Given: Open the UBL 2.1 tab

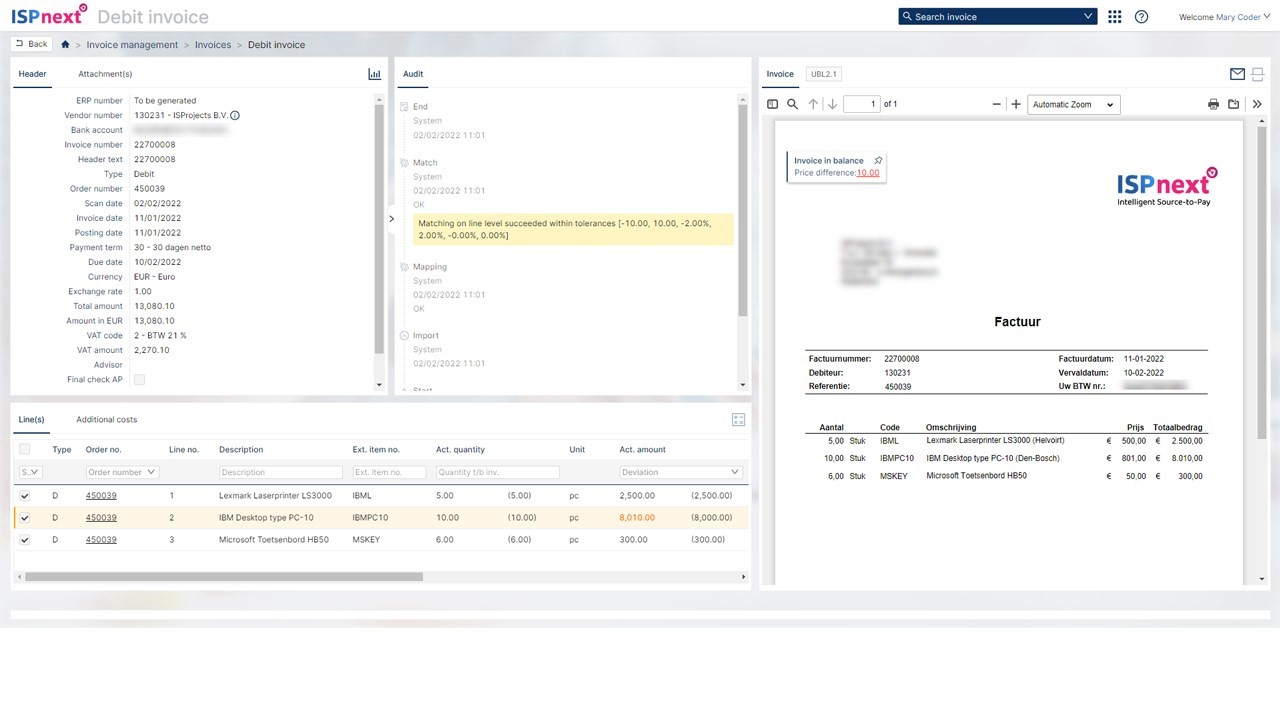Looking at the screenshot, I should [822, 73].
